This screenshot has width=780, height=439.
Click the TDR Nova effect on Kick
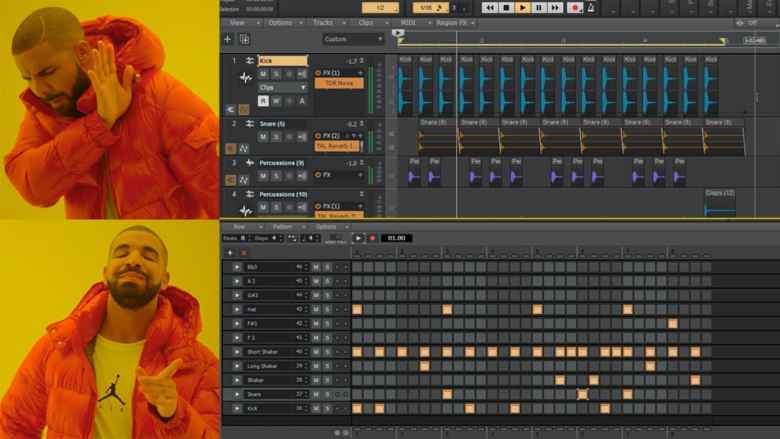pos(338,83)
